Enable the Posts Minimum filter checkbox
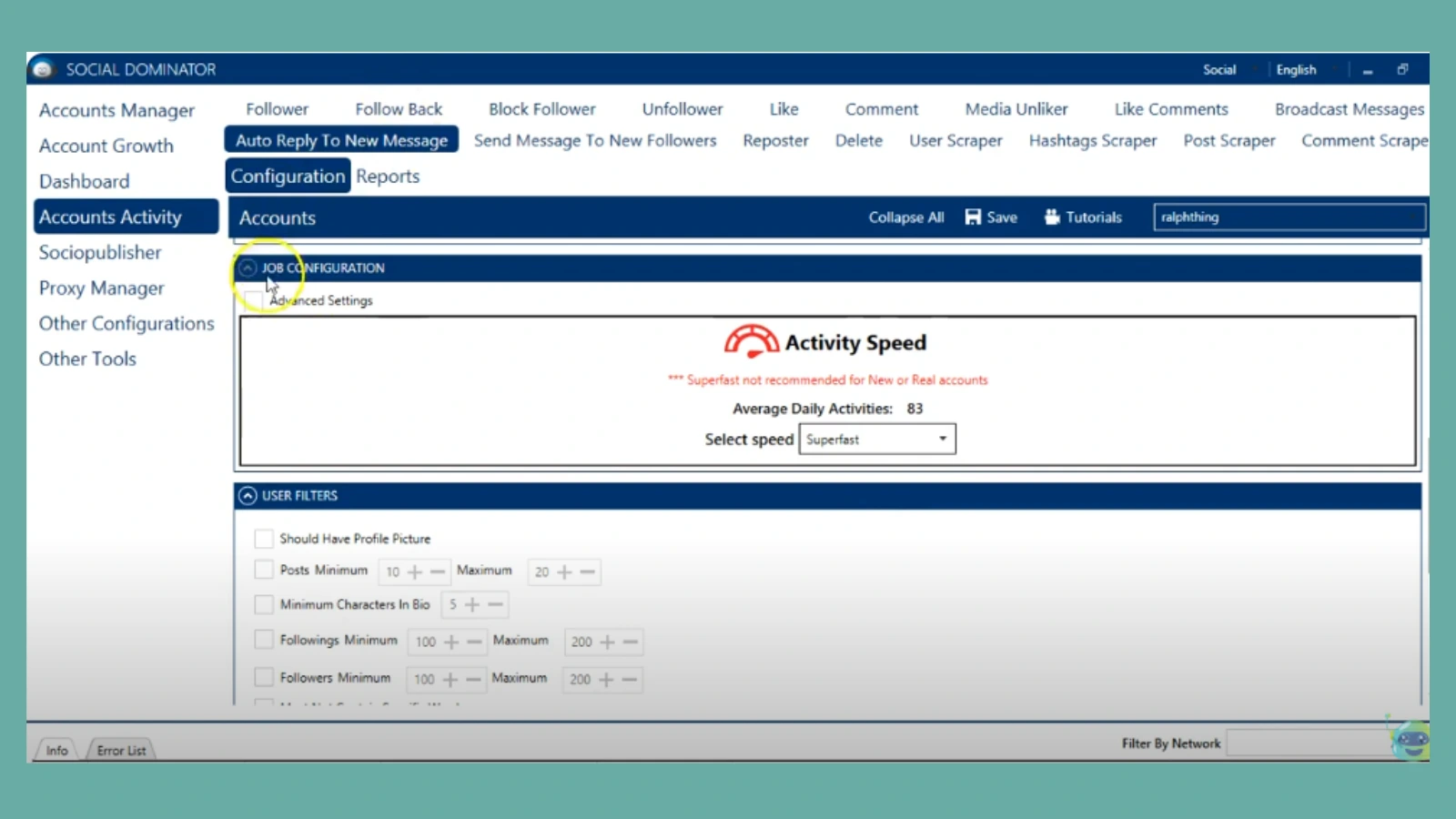1456x819 pixels. (264, 570)
